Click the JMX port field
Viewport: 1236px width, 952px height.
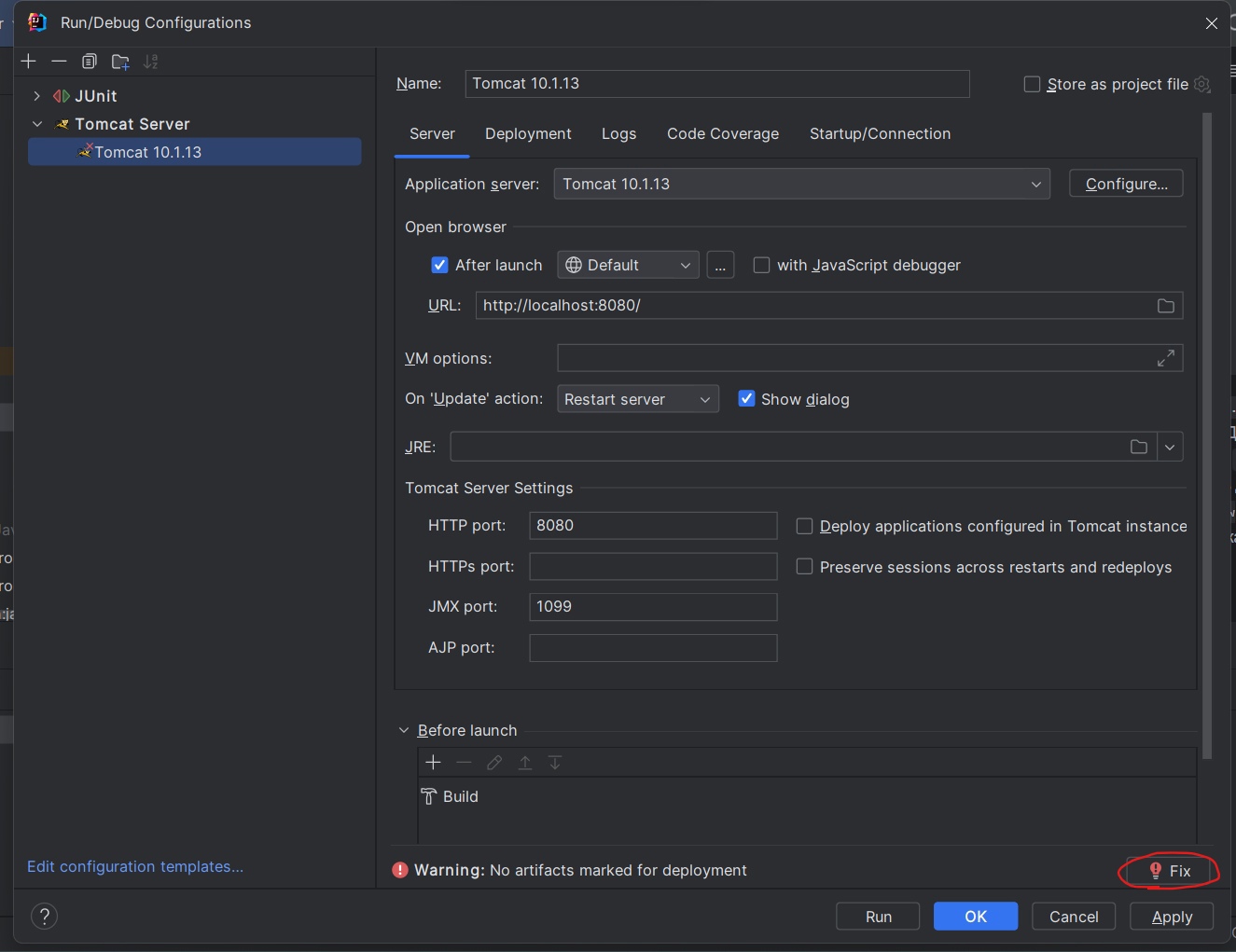(x=653, y=606)
